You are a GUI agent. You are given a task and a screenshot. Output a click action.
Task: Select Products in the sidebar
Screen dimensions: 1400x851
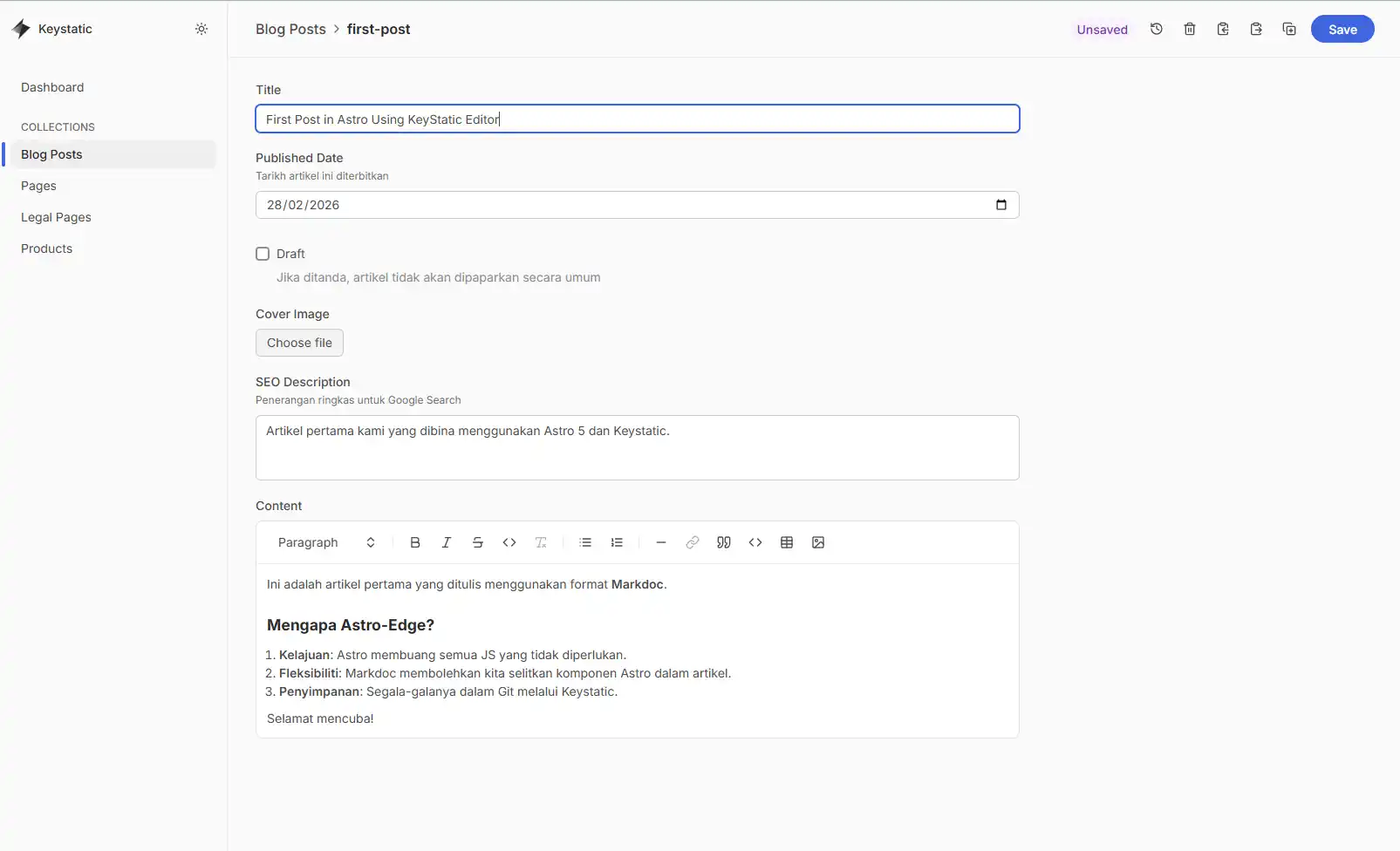[x=46, y=248]
